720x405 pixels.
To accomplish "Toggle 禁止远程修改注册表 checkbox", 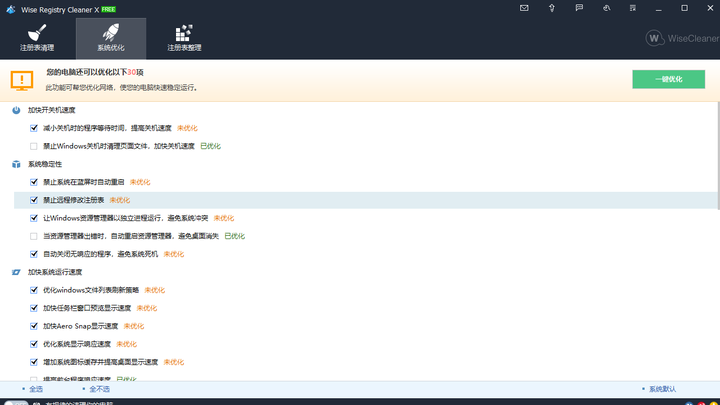I will [x=34, y=200].
